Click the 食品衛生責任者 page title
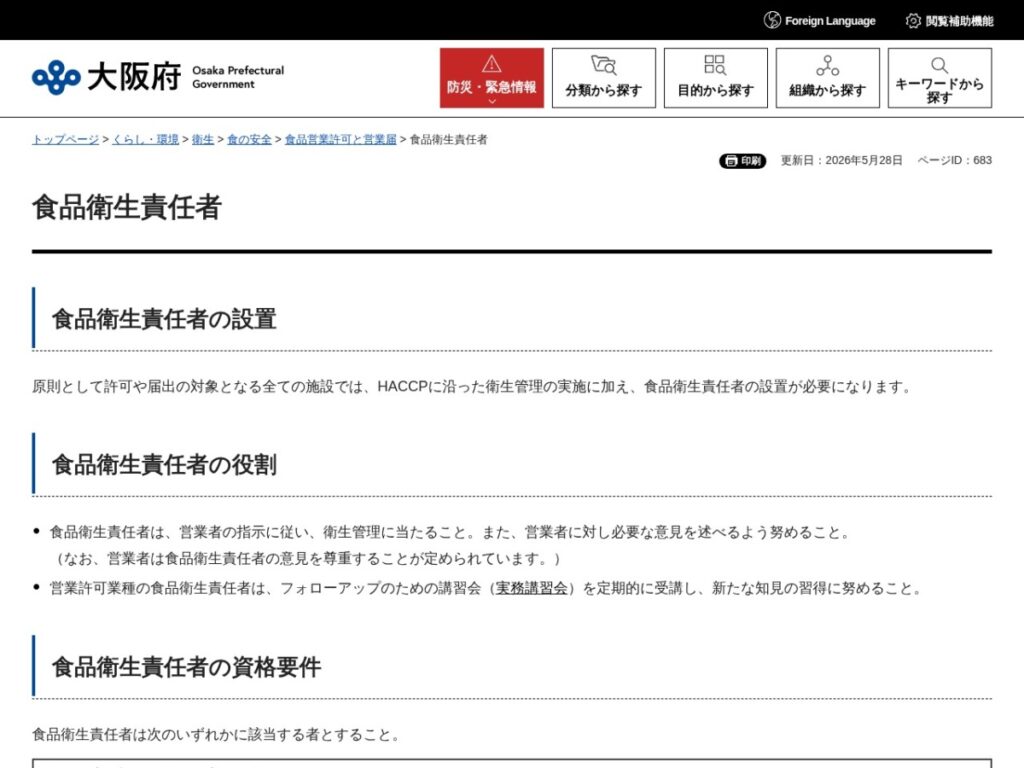Viewport: 1024px width, 768px height. pos(127,207)
